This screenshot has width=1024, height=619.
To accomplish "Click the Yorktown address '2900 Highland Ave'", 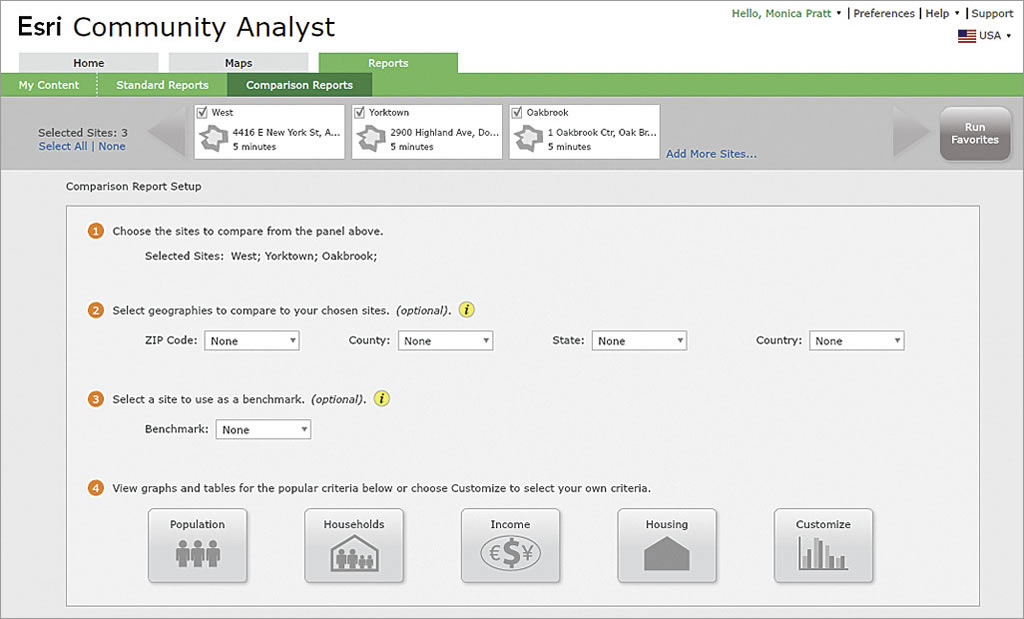I will (444, 132).
